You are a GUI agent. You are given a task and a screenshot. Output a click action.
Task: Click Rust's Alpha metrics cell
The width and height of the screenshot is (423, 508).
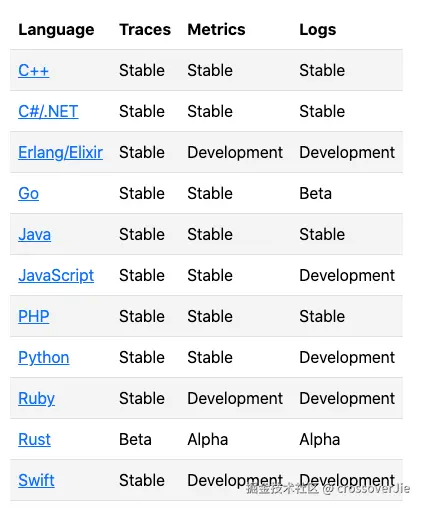click(208, 439)
